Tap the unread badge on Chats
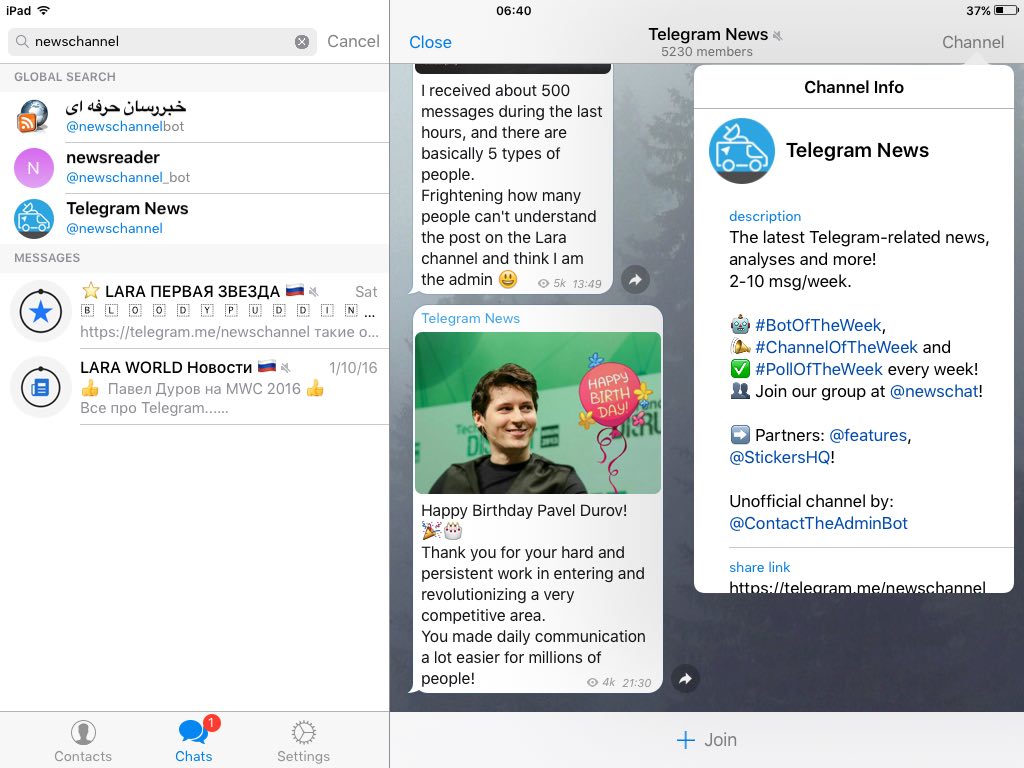This screenshot has width=1024, height=768. tap(212, 723)
